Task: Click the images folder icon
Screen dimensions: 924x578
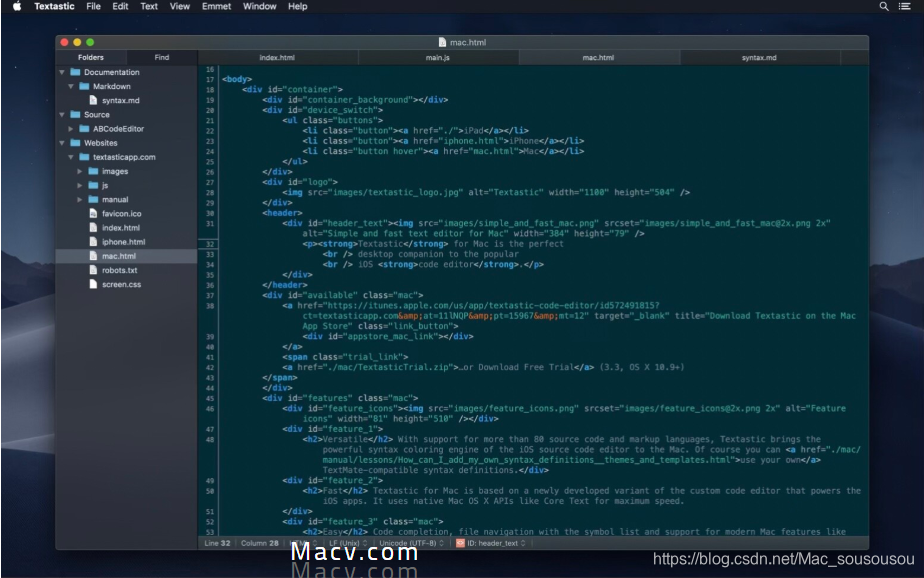Action: [x=93, y=171]
